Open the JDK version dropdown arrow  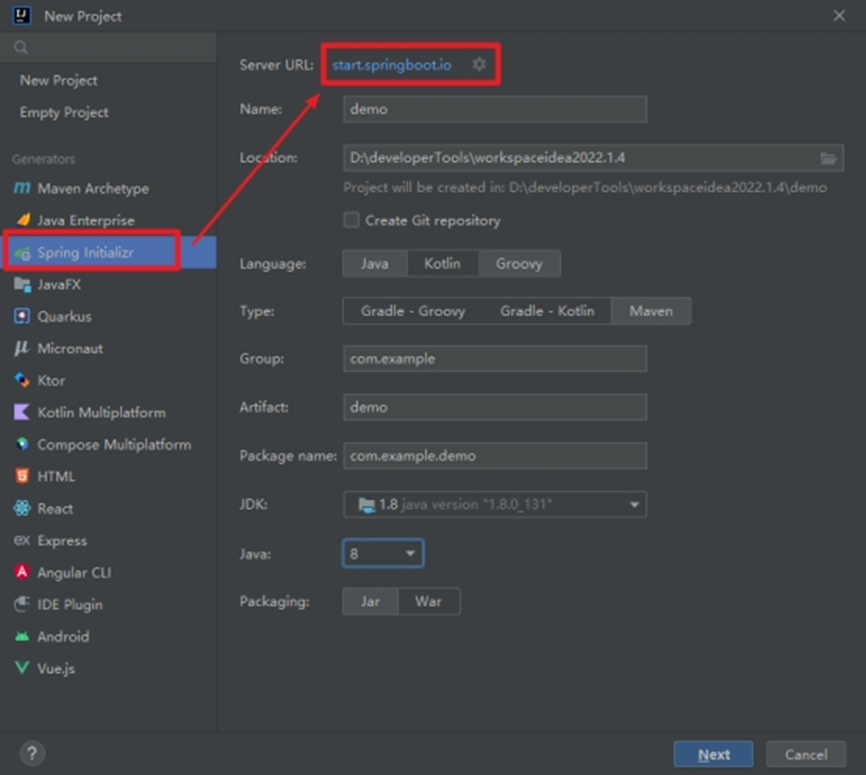pos(634,504)
